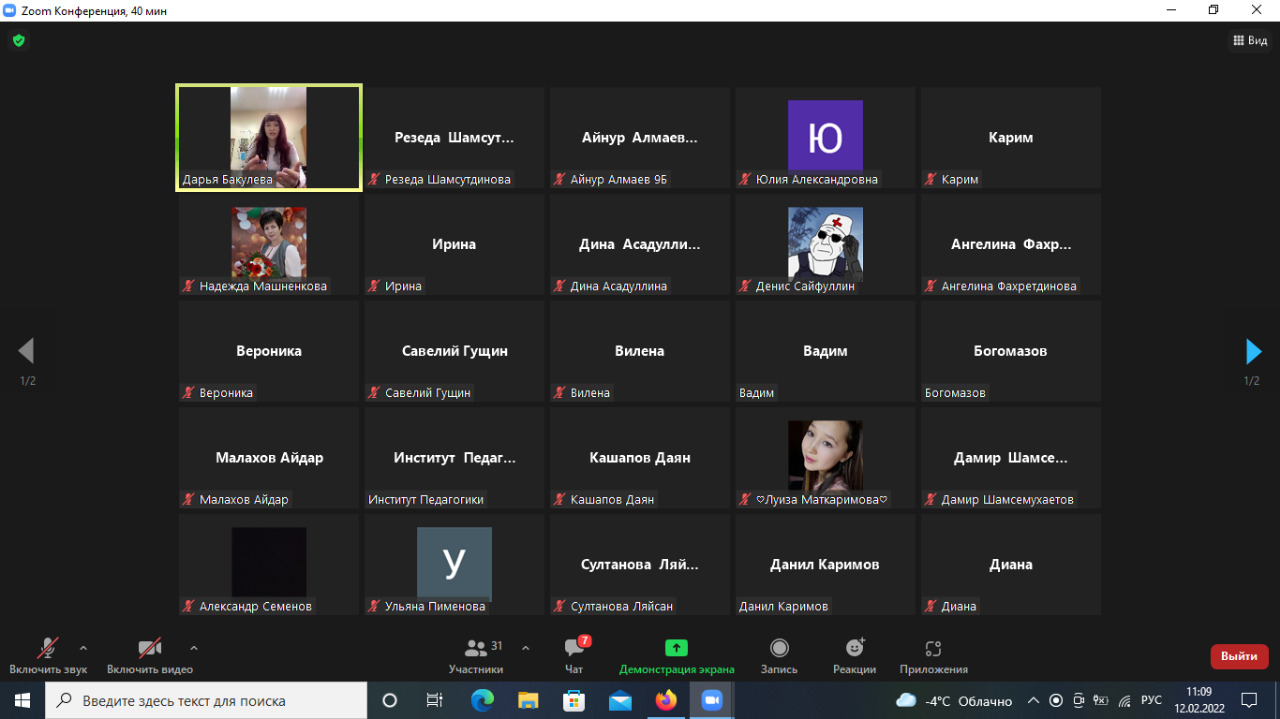Go to previous page of participants

point(27,351)
